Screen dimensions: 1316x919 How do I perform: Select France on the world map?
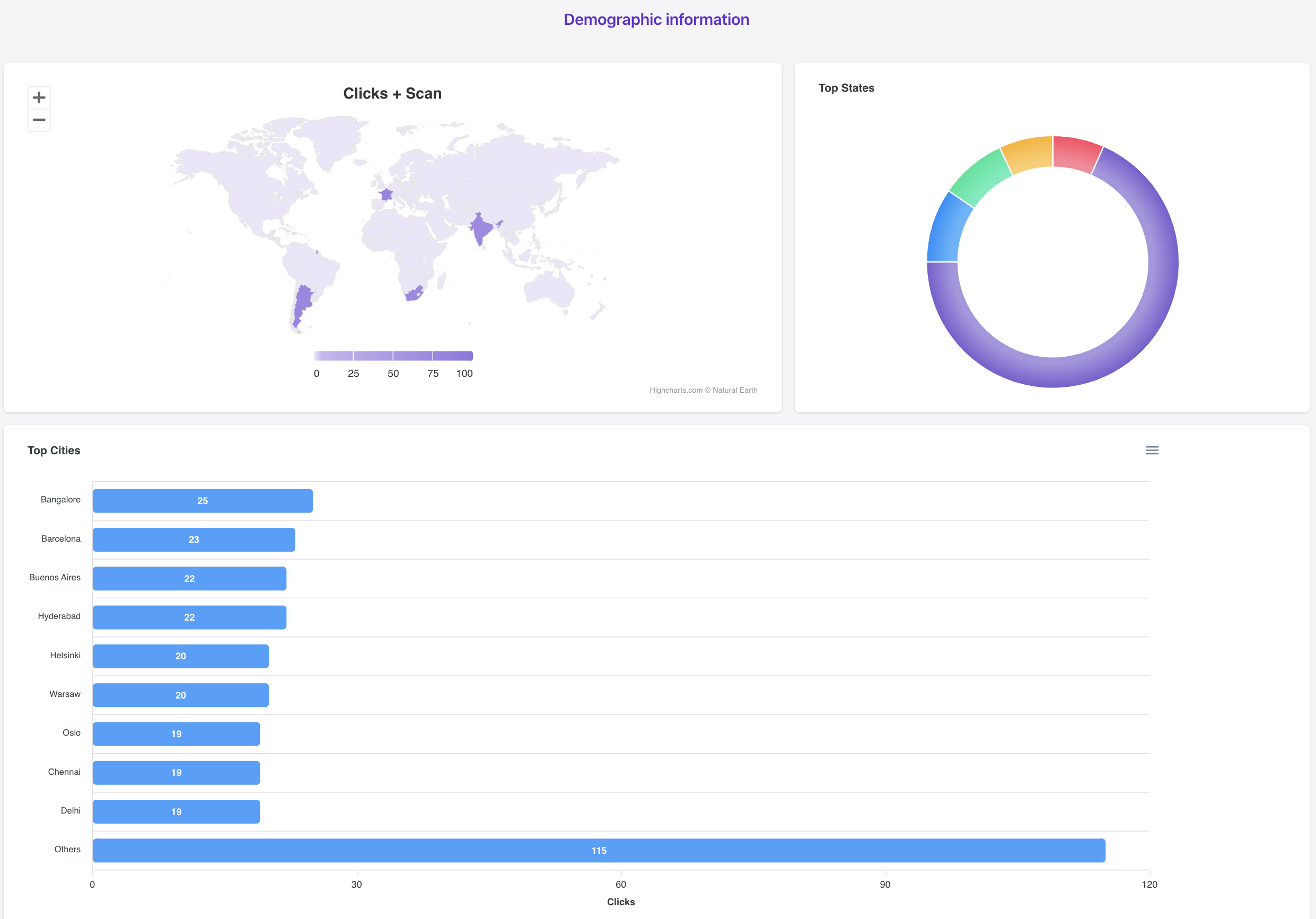[387, 195]
